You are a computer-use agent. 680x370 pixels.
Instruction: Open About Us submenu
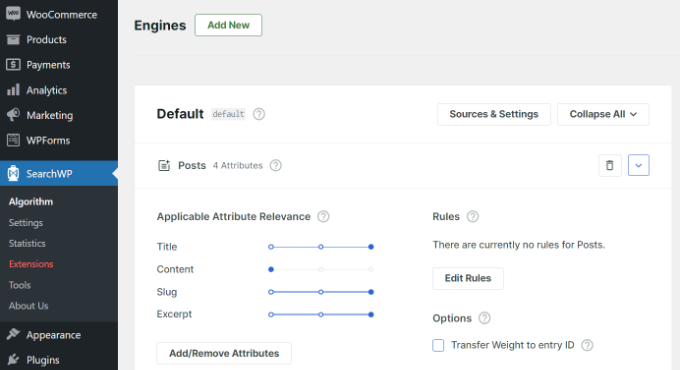pos(28,306)
